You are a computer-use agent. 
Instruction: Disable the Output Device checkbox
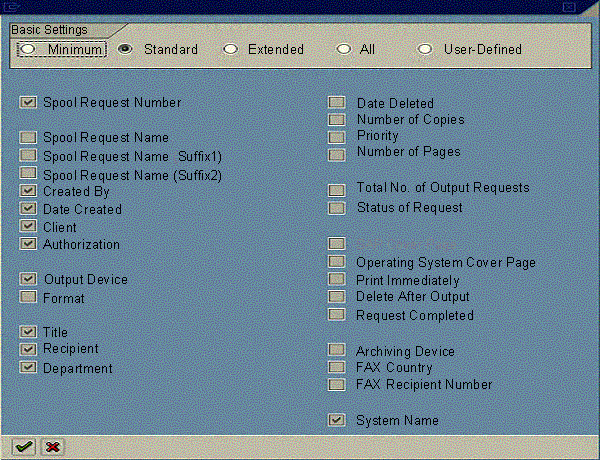click(28, 280)
